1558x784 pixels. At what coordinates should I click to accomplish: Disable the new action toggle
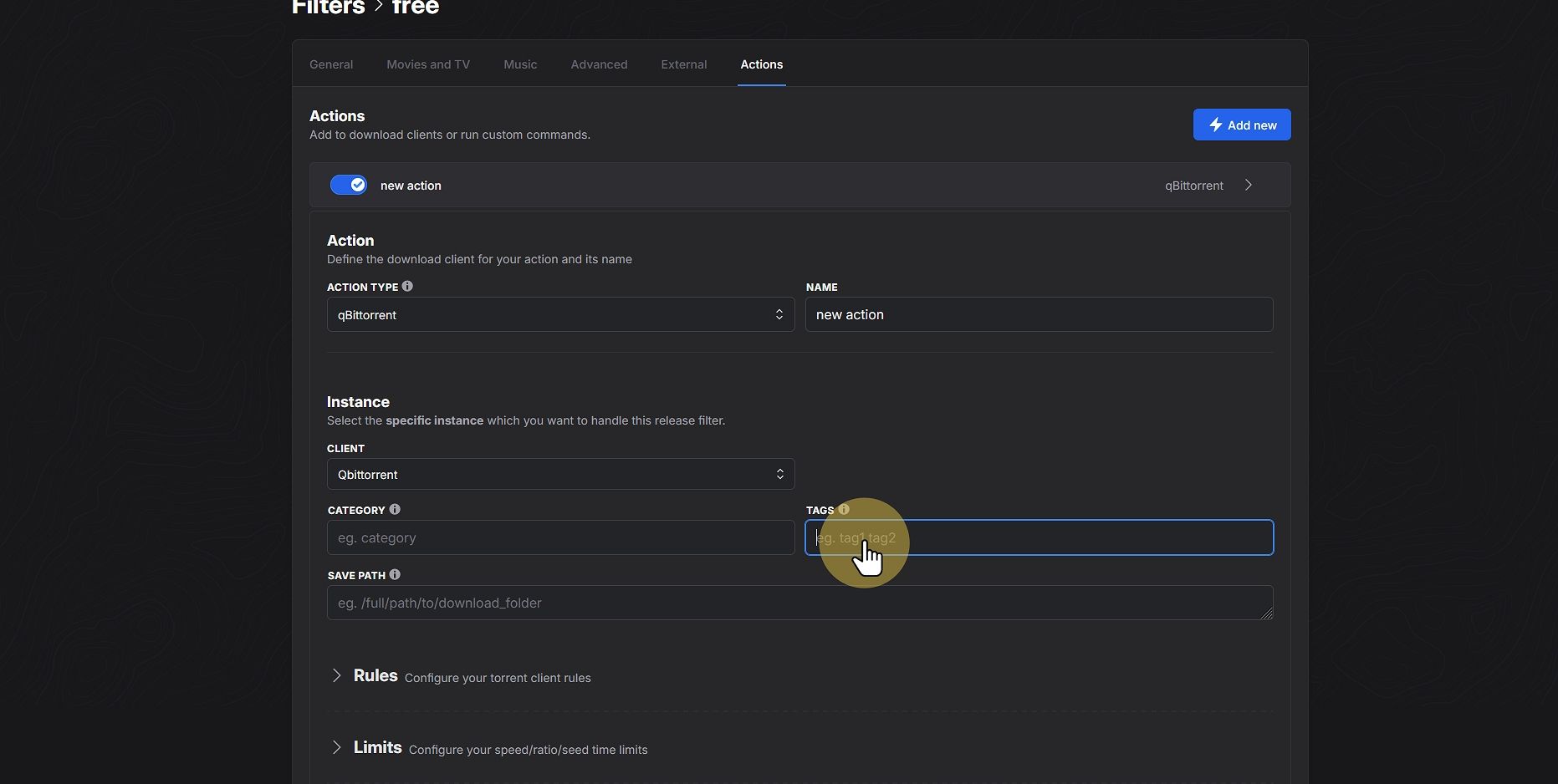[x=349, y=185]
